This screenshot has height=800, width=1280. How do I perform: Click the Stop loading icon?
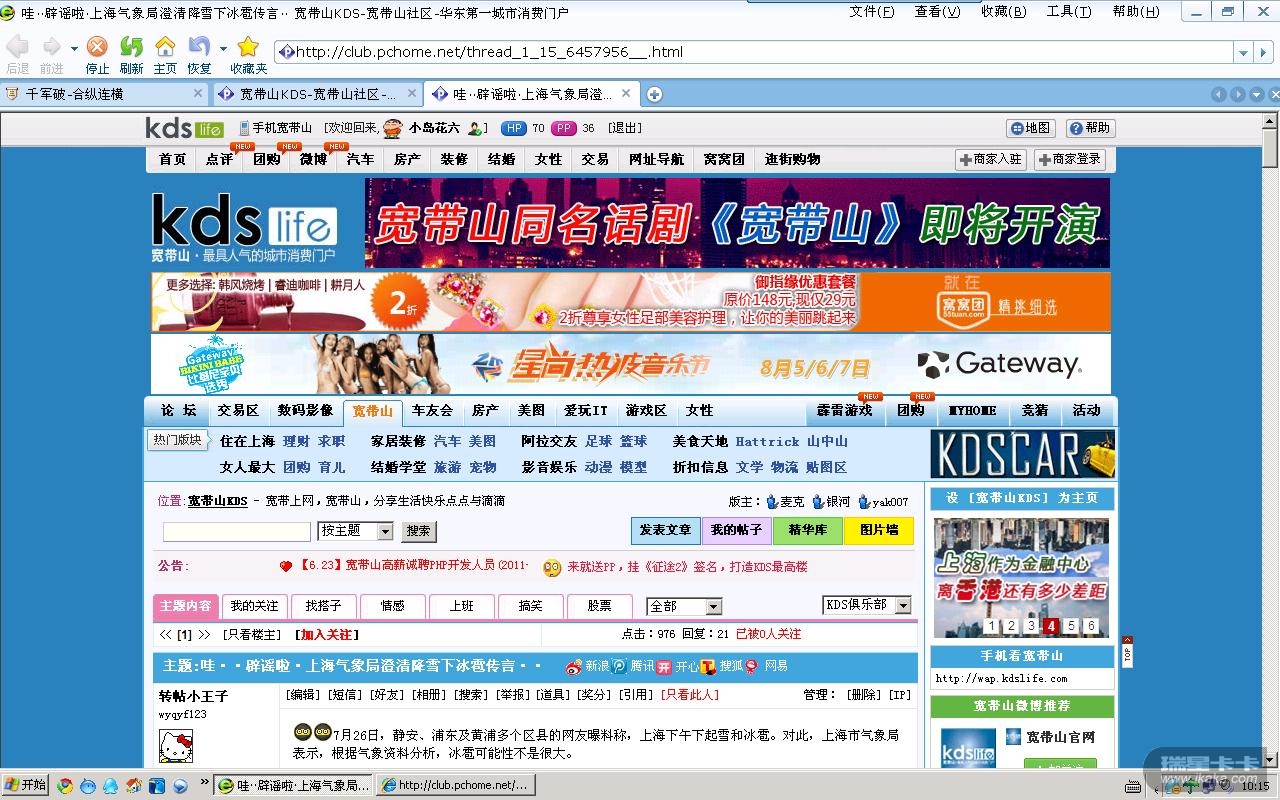tap(97, 47)
